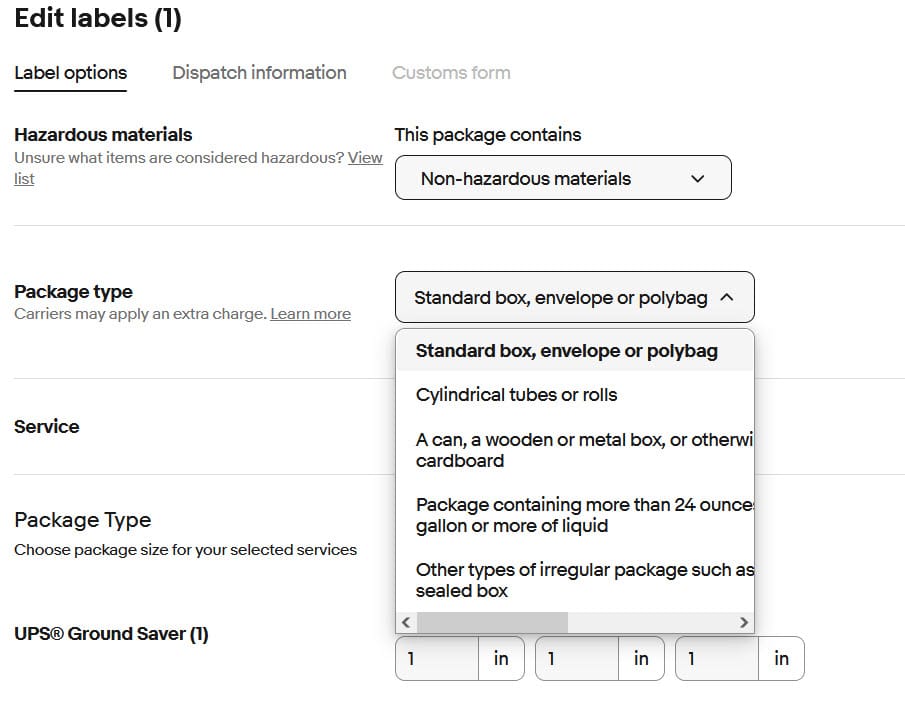Click the up chevron on Package type

tap(727, 297)
